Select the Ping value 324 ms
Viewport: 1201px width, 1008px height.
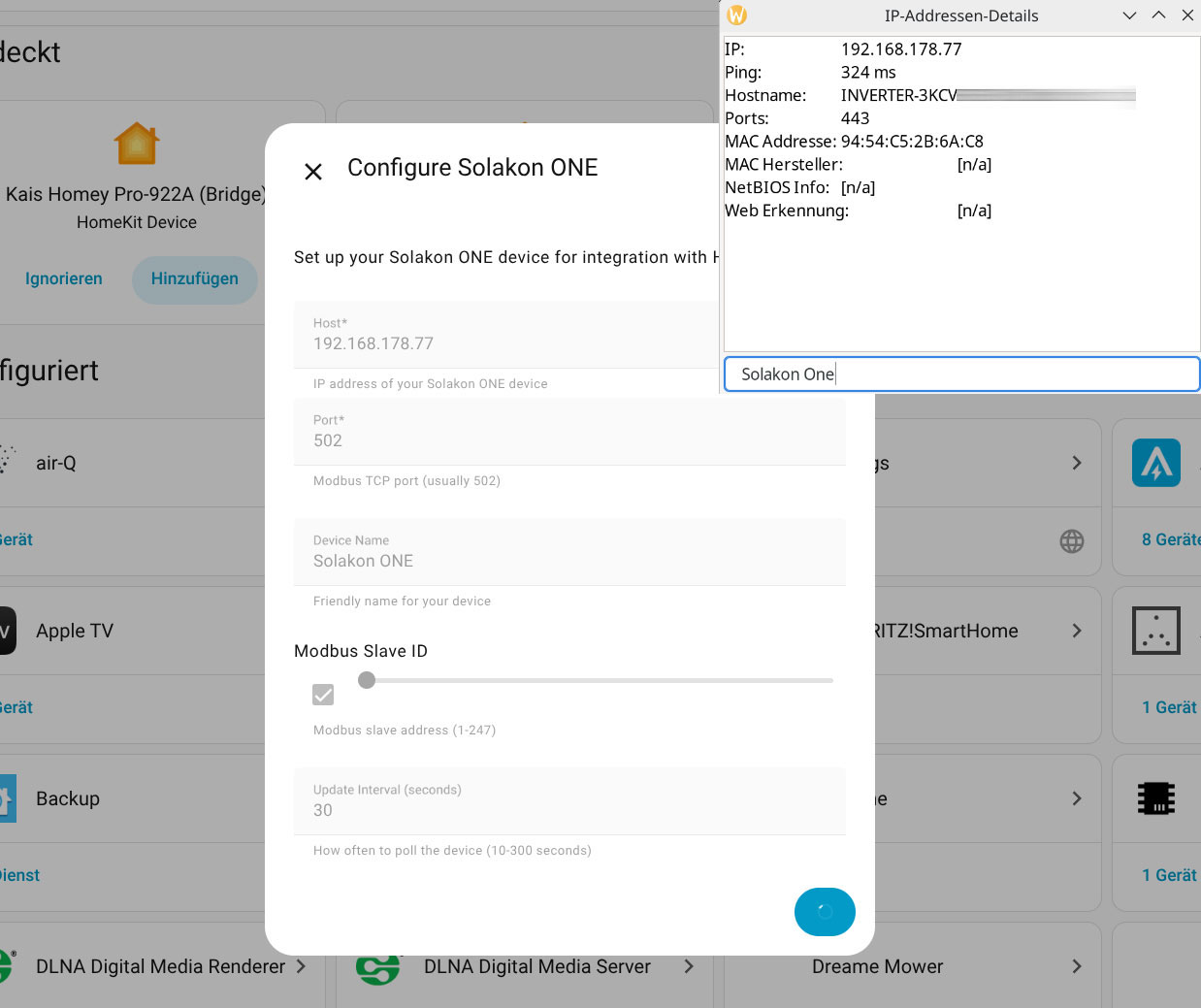click(868, 73)
